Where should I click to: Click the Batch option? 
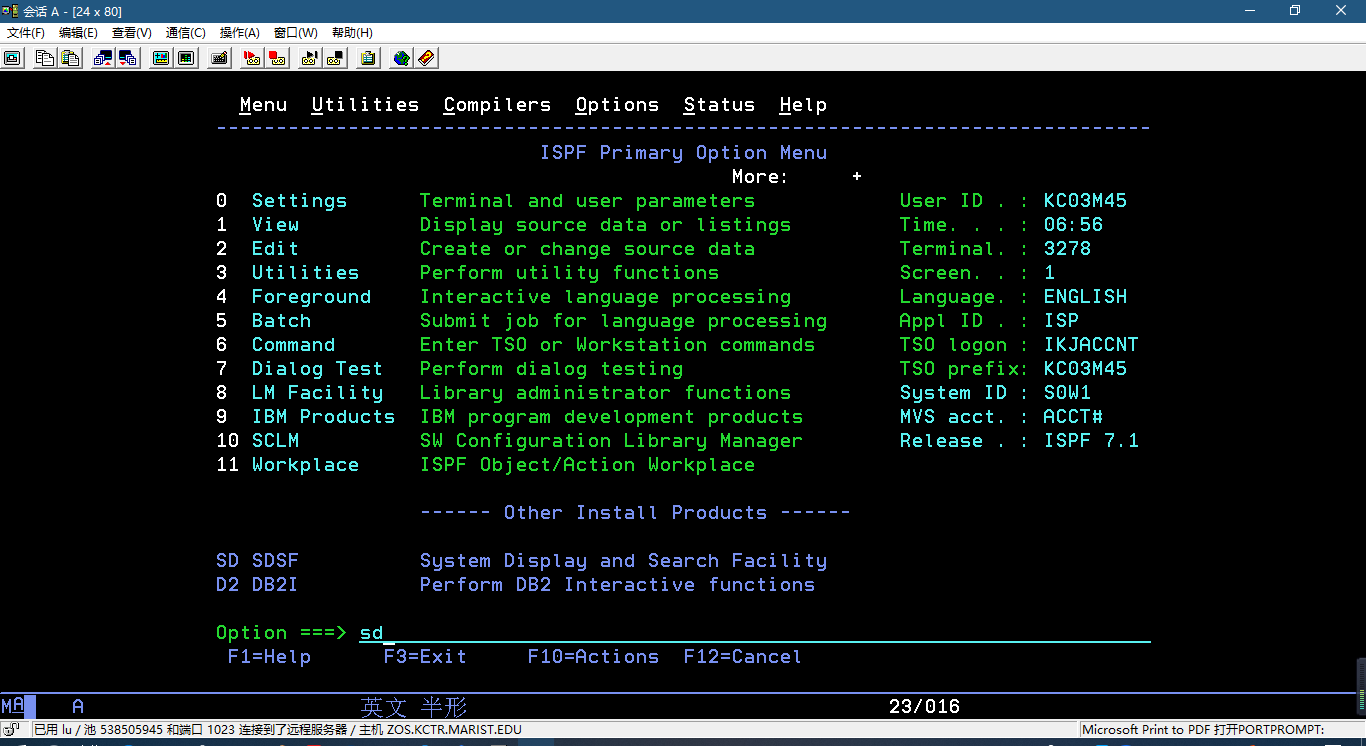(x=281, y=321)
